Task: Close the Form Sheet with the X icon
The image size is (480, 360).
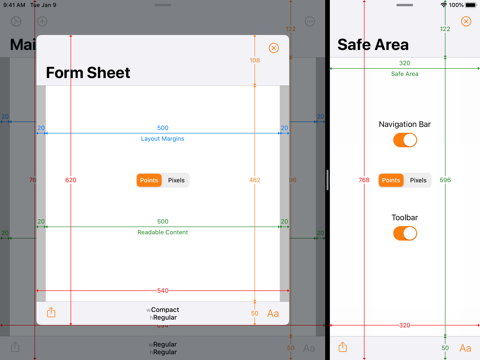Action: (x=274, y=48)
